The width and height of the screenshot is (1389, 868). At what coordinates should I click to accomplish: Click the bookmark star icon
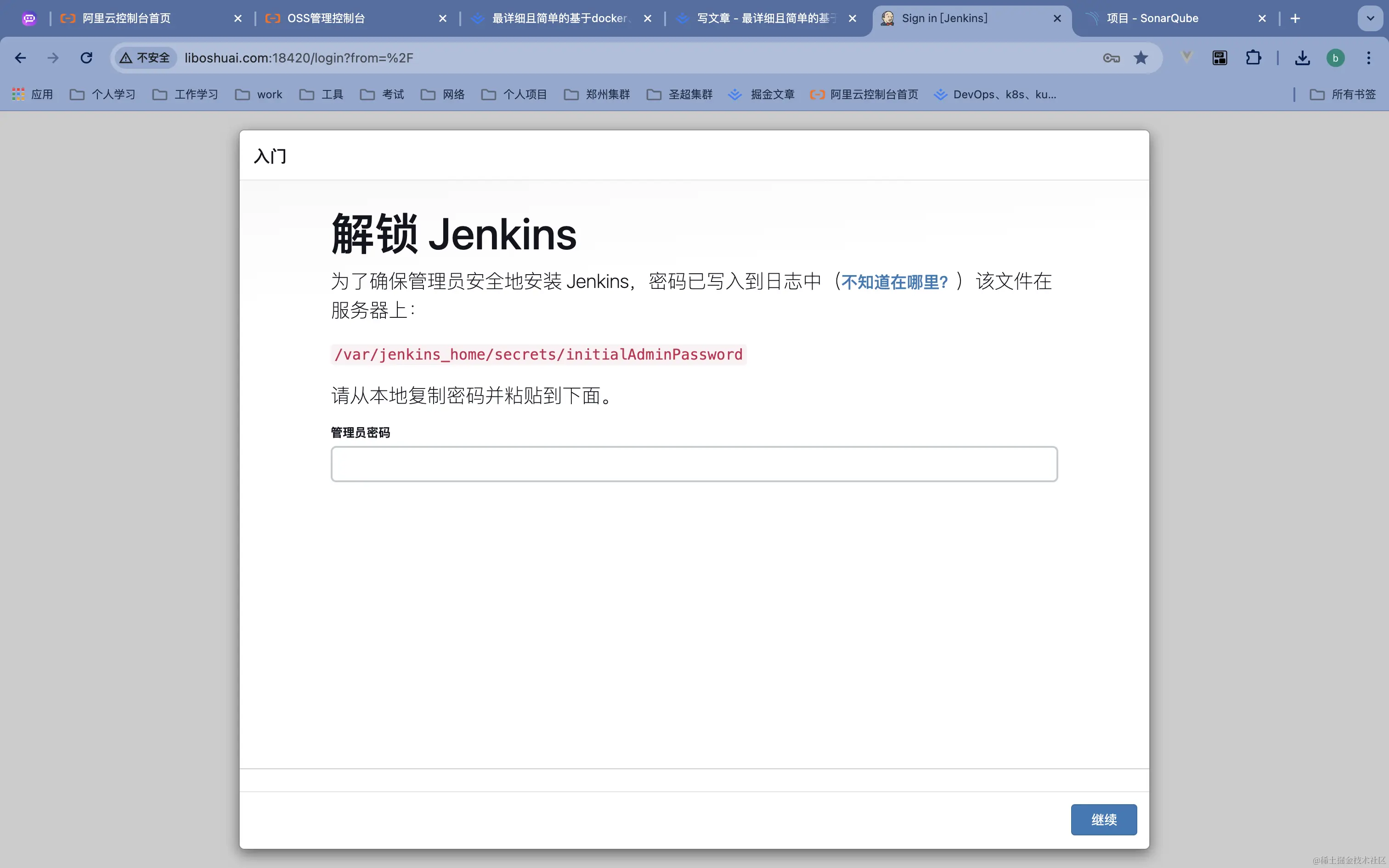click(x=1141, y=58)
